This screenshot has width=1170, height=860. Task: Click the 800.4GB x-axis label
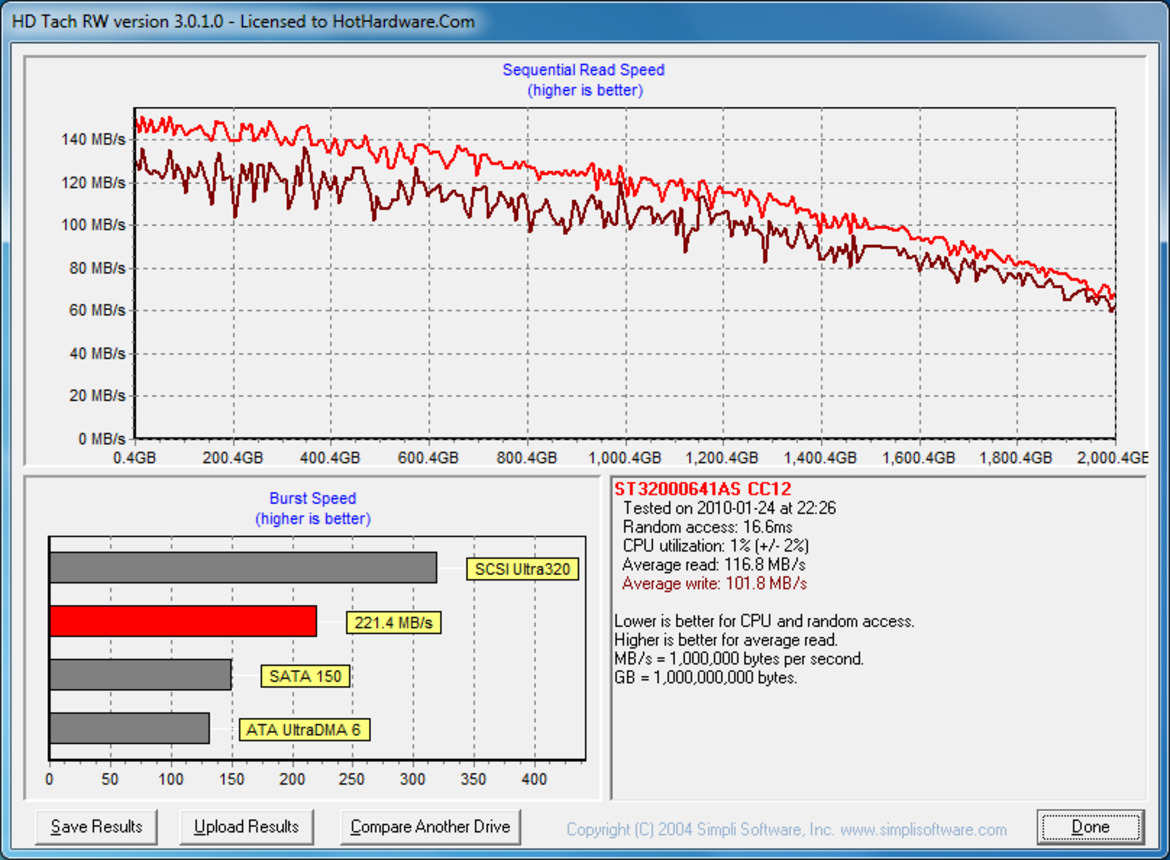click(527, 457)
